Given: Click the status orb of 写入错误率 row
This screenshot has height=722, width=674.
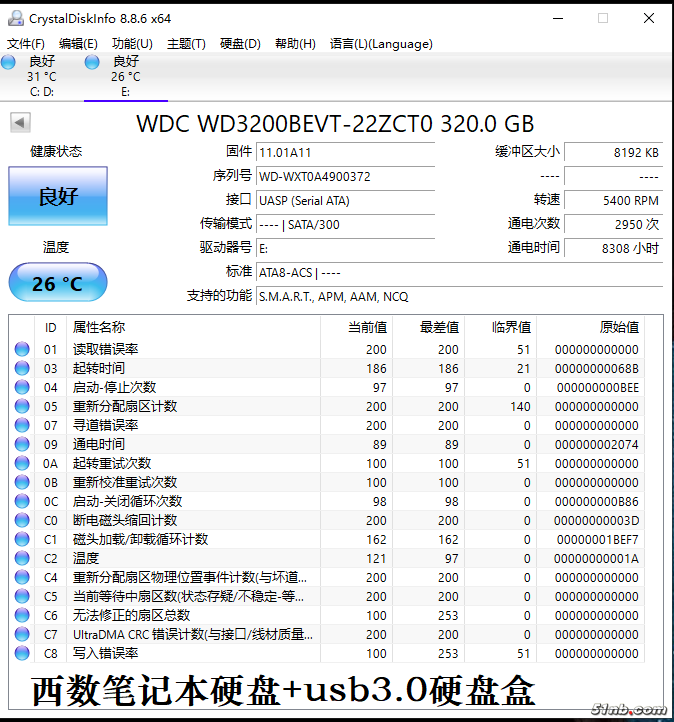Looking at the screenshot, I should point(22,653).
